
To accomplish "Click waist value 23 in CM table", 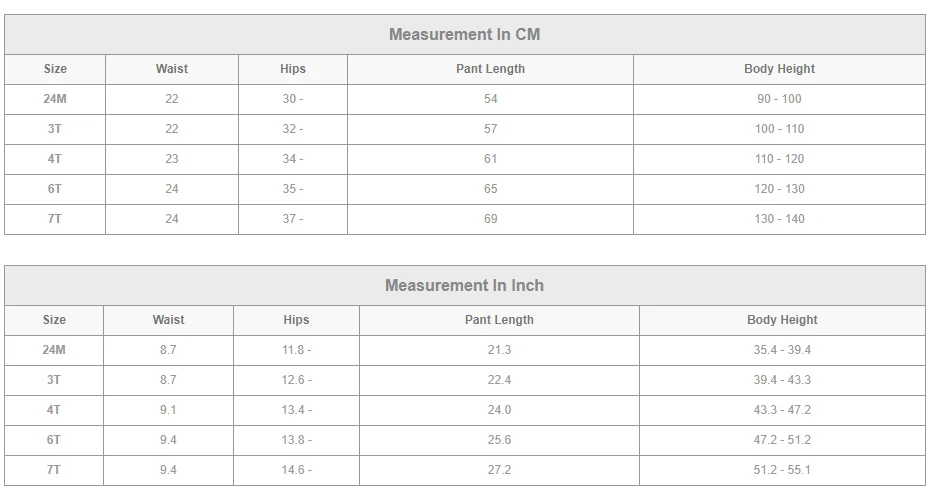I will click(172, 159).
